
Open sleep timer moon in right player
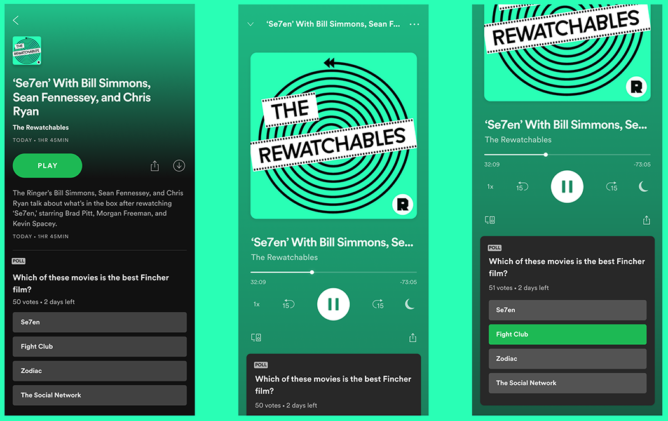point(643,187)
